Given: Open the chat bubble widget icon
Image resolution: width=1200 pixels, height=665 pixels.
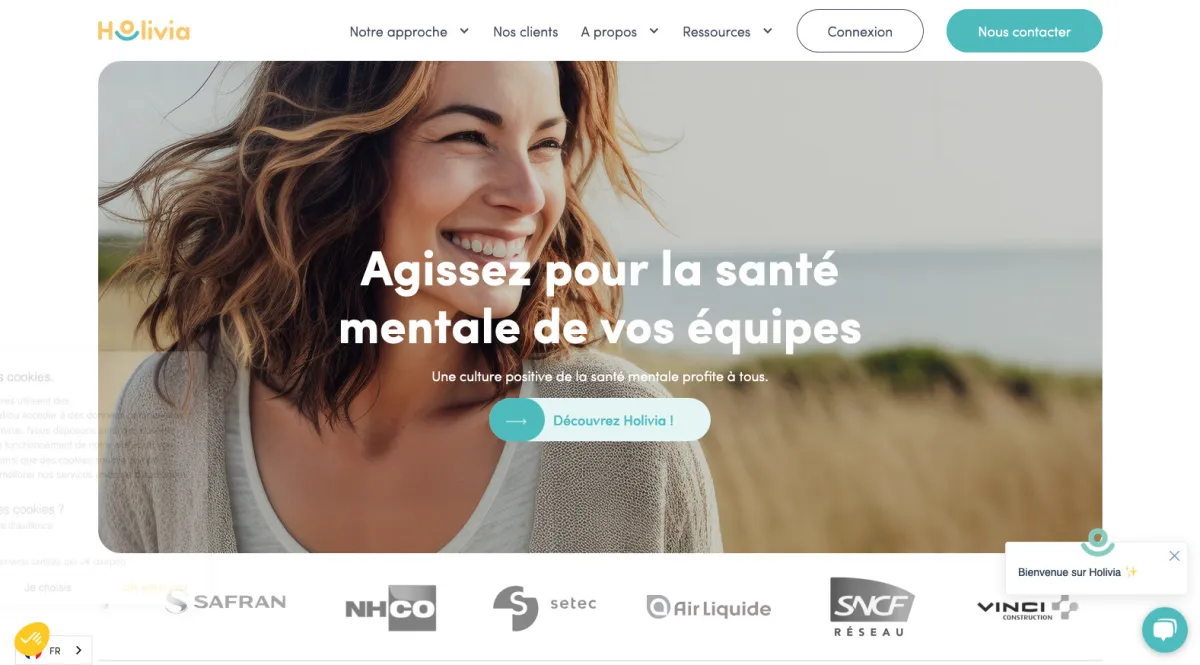Looking at the screenshot, I should click(1164, 629).
